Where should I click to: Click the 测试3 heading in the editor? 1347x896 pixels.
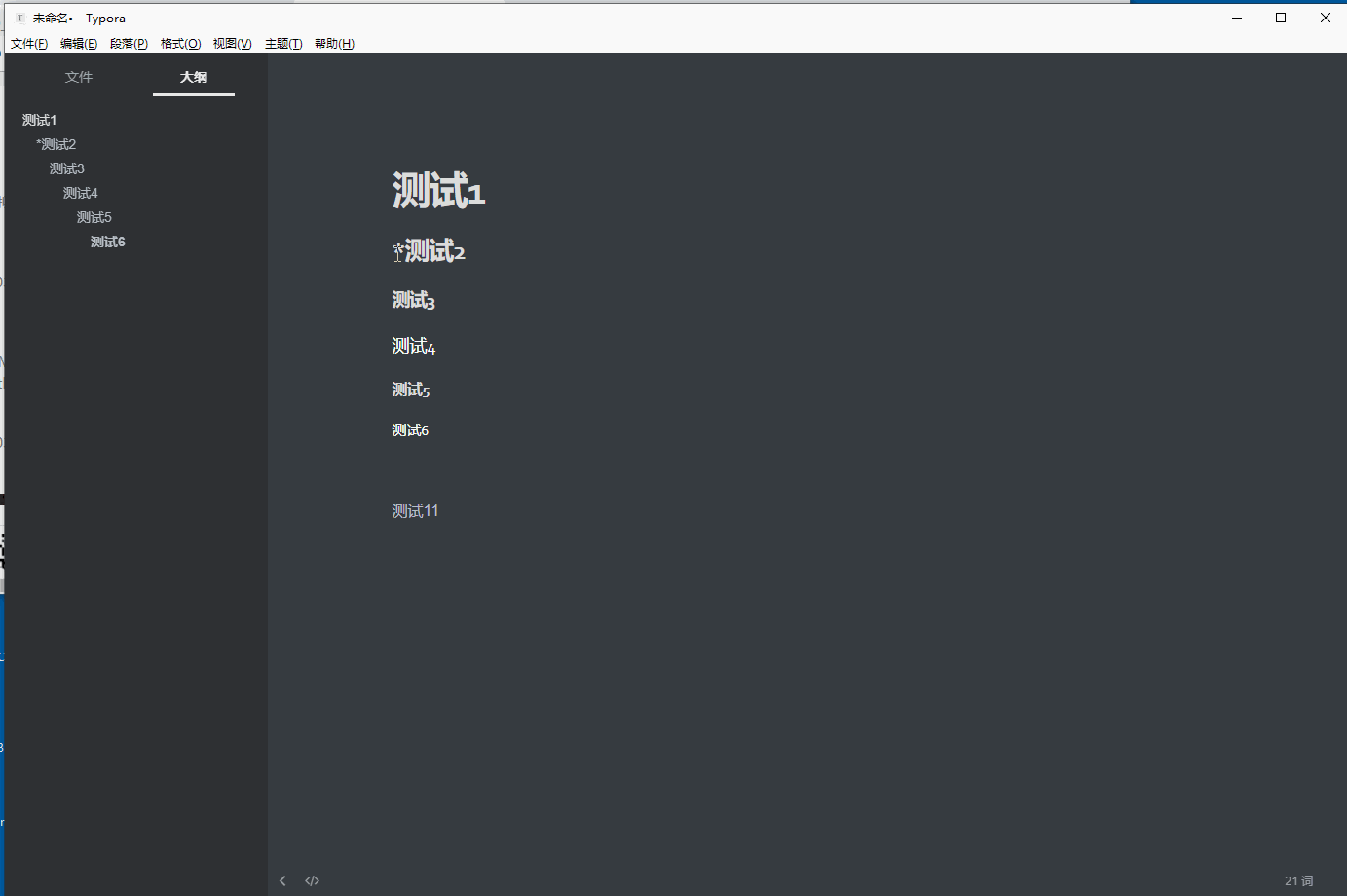coord(414,301)
